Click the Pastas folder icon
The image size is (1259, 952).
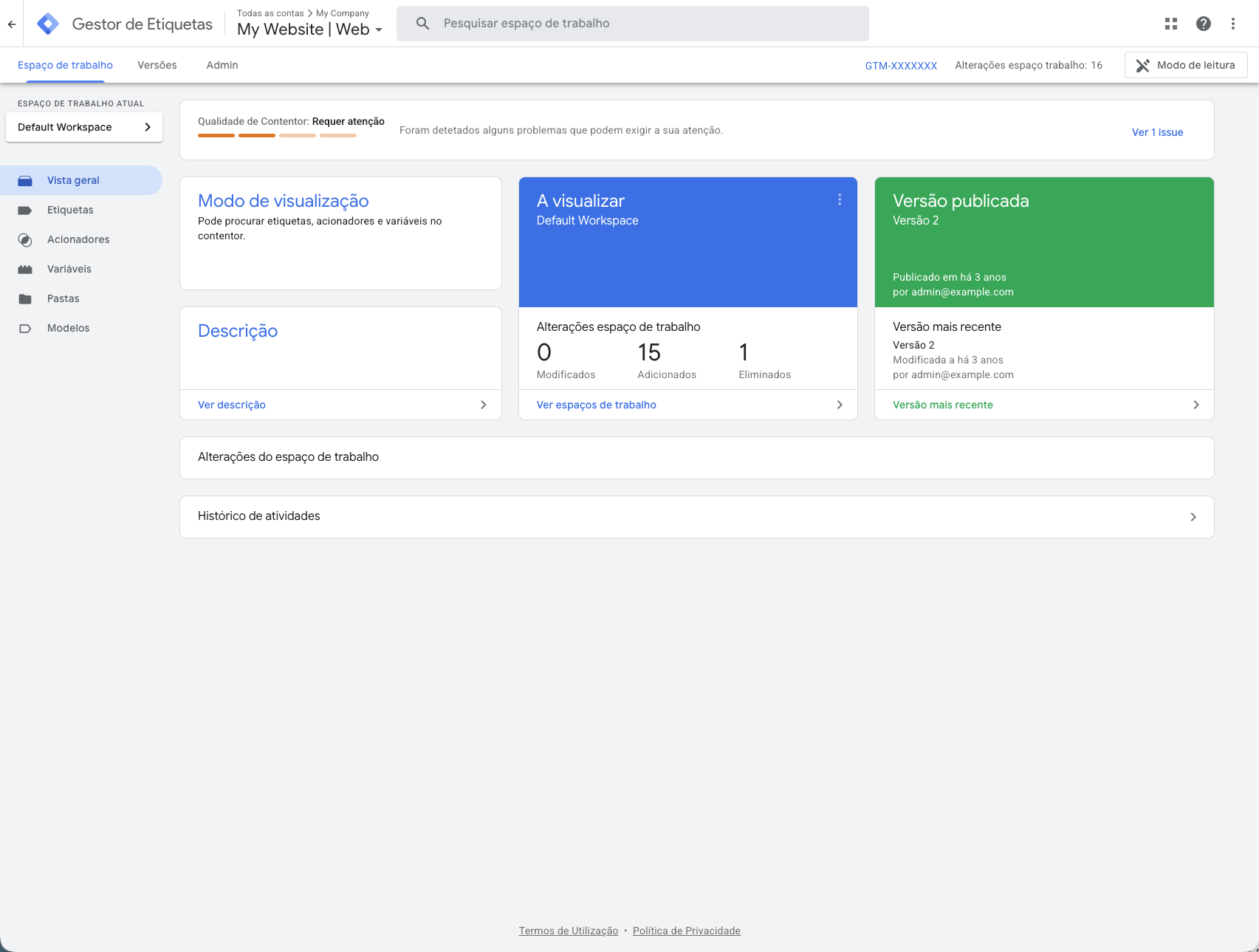pyautogui.click(x=25, y=298)
